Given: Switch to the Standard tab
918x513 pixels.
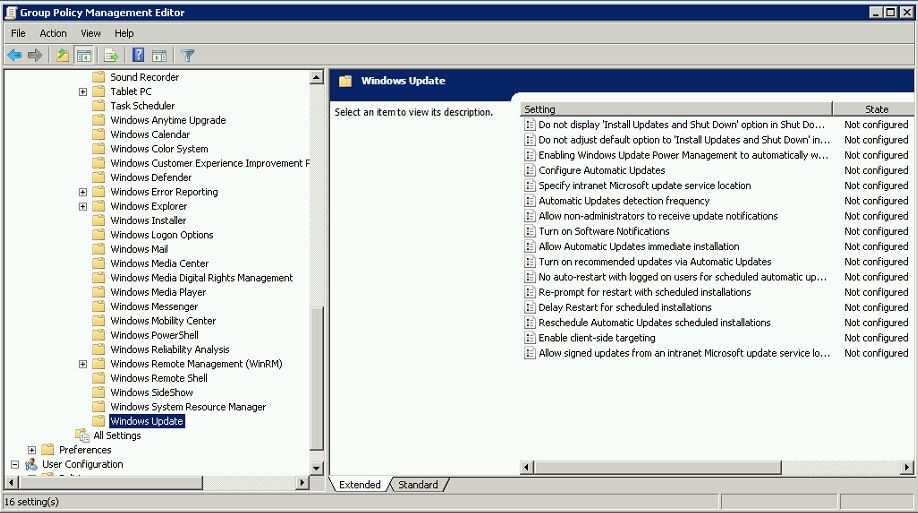Looking at the screenshot, I should tap(418, 485).
